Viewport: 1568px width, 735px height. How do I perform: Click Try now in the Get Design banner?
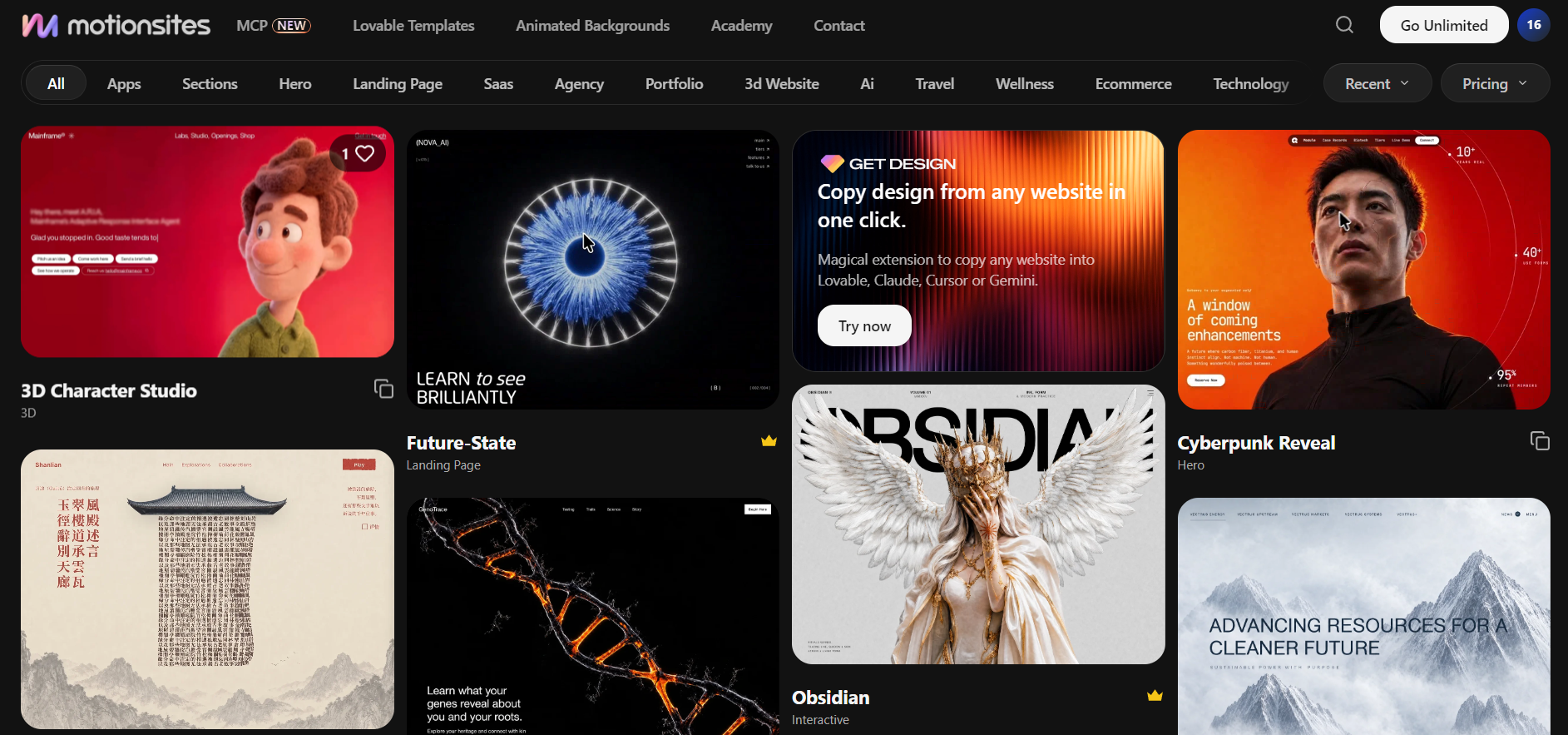coord(864,325)
